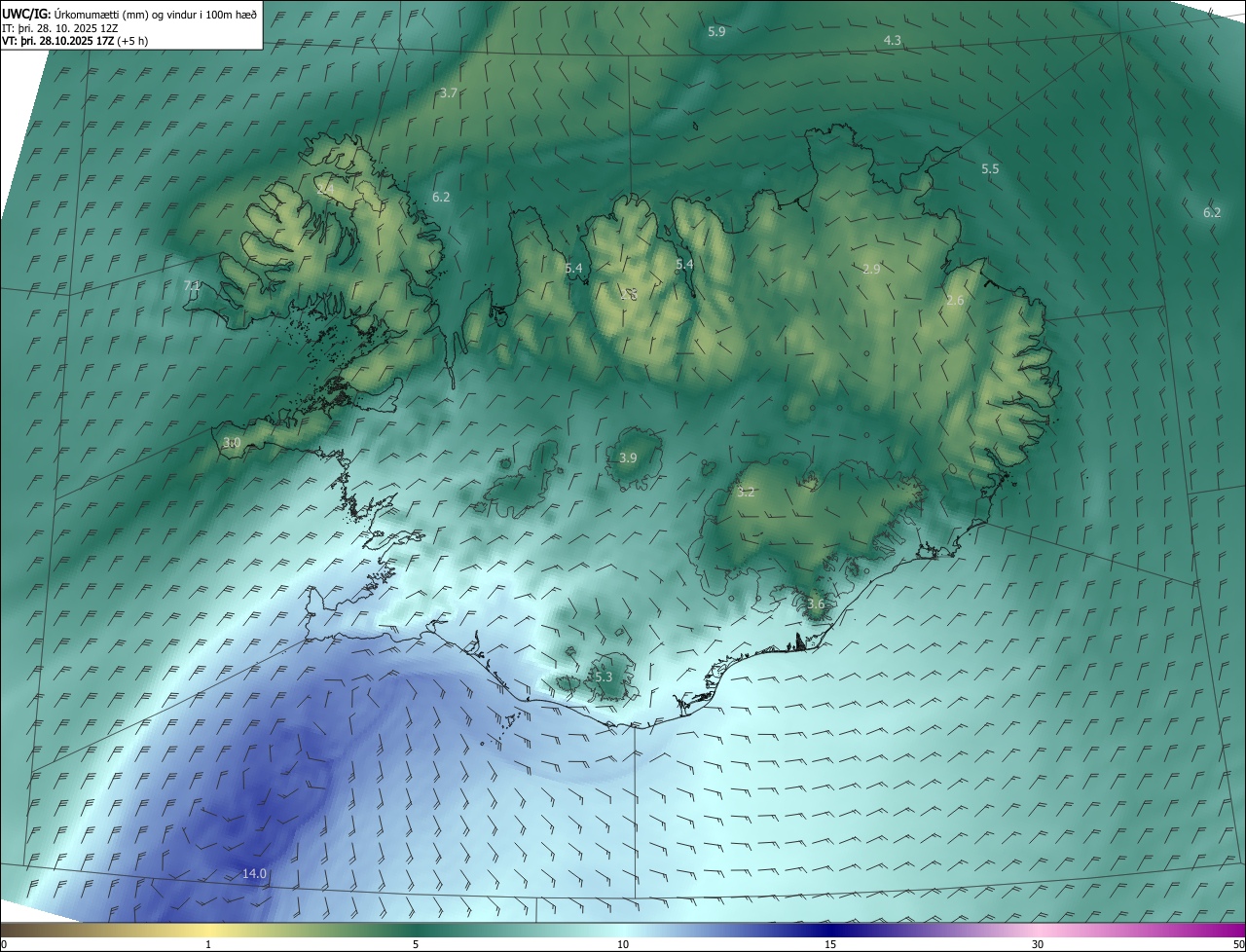Click the 5 tick on the color scale
This screenshot has height=952, width=1246.
click(x=416, y=944)
